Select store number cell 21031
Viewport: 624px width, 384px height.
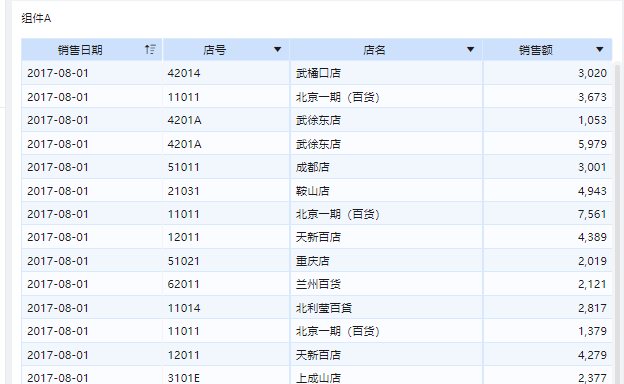226,191
